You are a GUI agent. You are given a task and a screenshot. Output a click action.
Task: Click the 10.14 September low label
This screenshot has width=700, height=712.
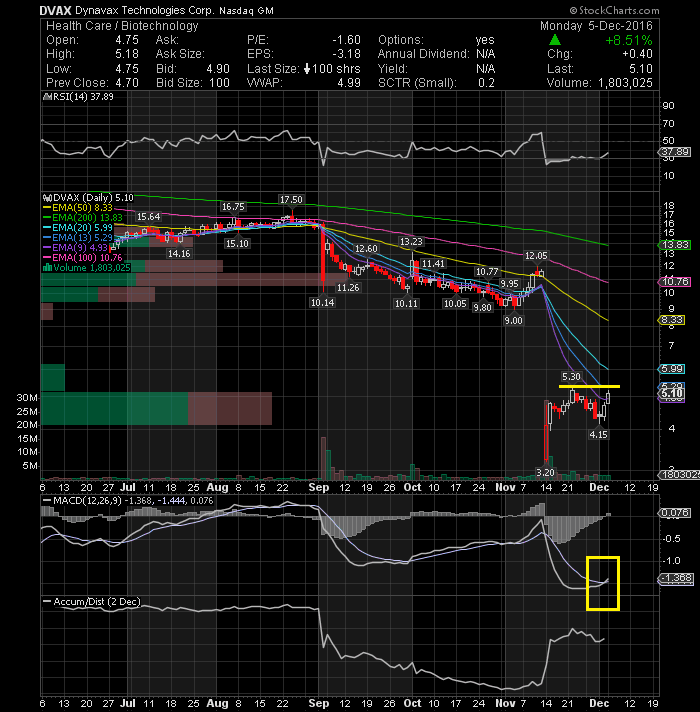tap(322, 302)
